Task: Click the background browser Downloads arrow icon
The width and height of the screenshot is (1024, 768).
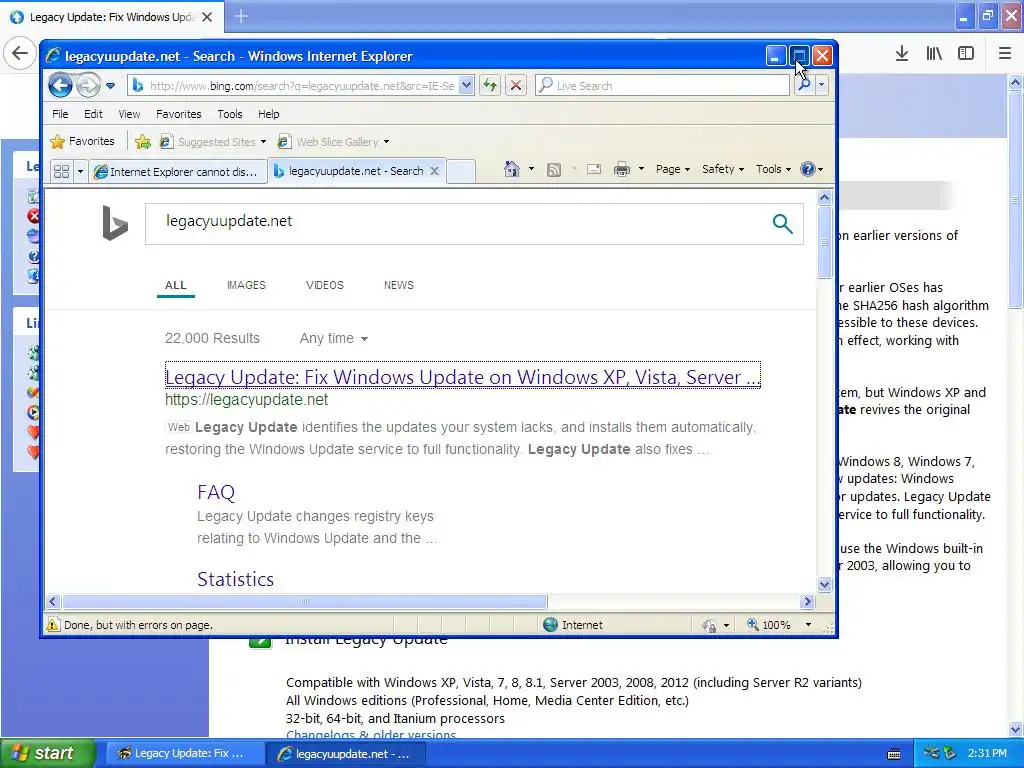Action: click(x=902, y=53)
